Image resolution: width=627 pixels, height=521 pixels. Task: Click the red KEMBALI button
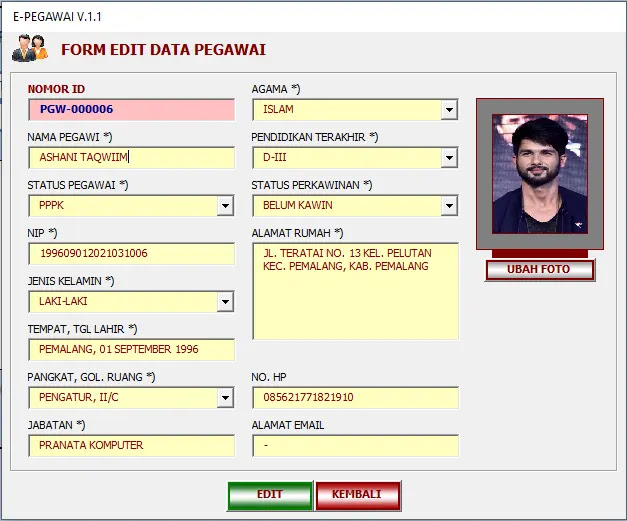point(358,495)
